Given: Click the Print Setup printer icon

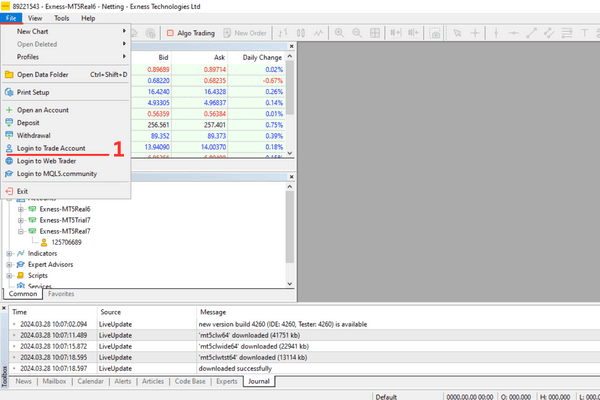Looking at the screenshot, I should pyautogui.click(x=9, y=92).
